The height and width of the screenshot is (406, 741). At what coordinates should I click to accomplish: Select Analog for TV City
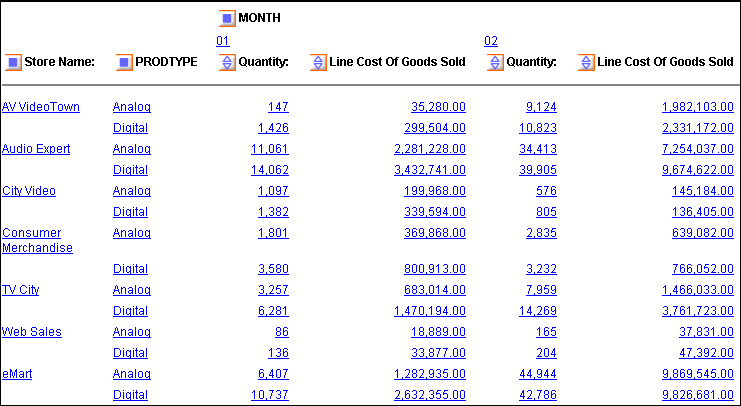132,290
